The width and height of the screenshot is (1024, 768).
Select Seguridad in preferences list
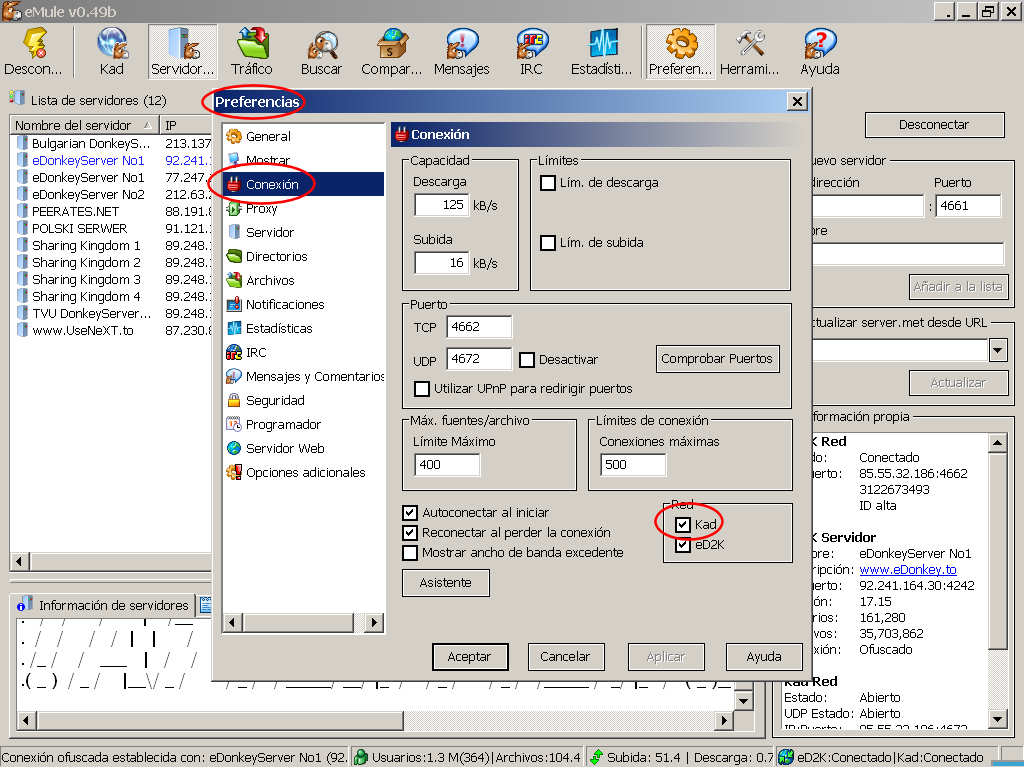pos(275,400)
